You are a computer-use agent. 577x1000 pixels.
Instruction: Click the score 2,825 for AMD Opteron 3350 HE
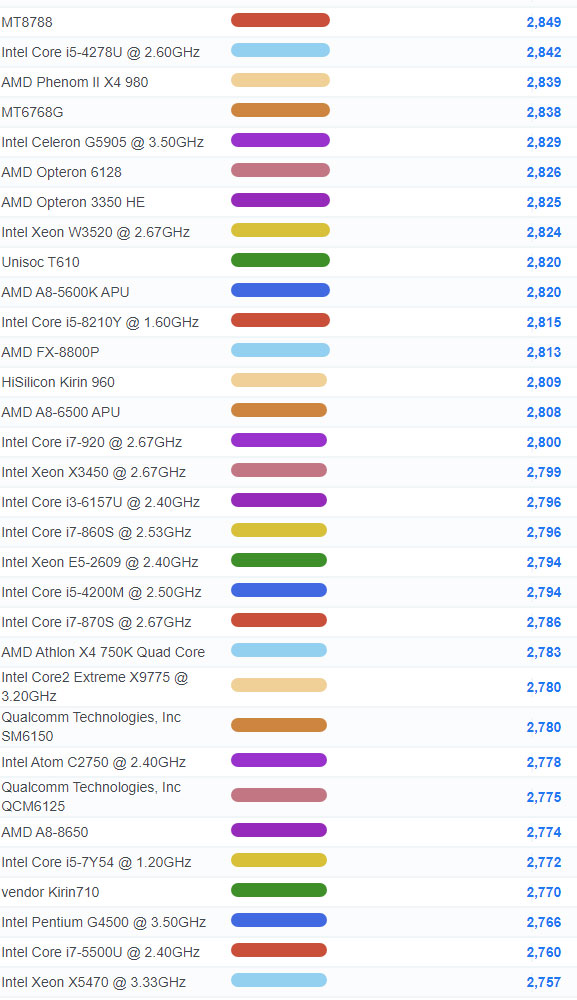tap(544, 202)
